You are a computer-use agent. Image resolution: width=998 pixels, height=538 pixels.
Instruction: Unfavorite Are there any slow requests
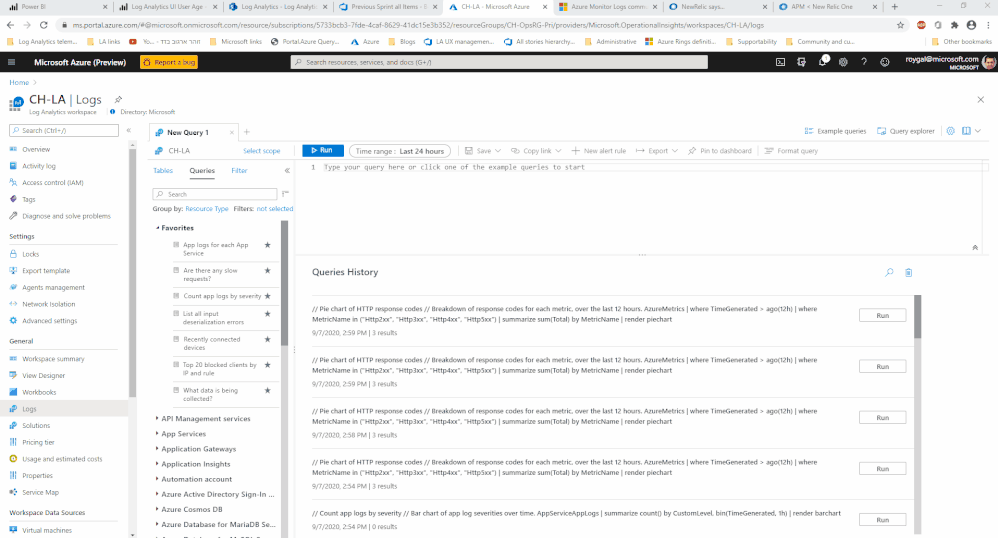(x=267, y=271)
